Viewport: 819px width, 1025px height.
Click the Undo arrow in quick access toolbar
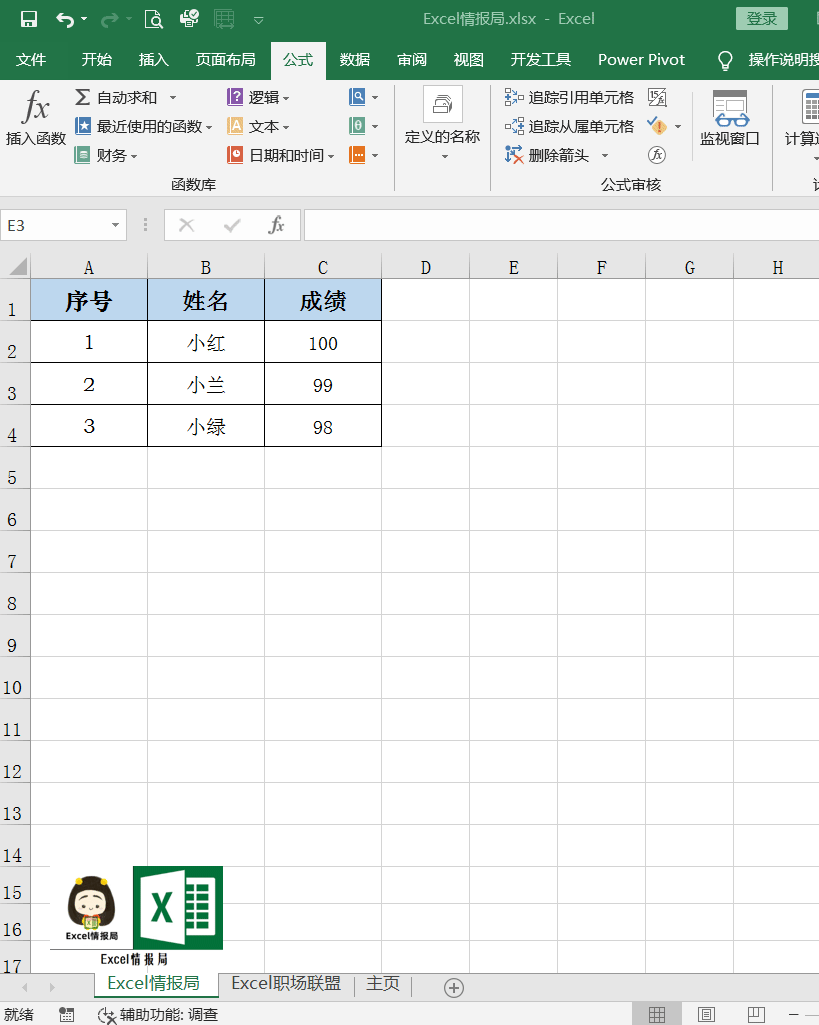tap(65, 19)
